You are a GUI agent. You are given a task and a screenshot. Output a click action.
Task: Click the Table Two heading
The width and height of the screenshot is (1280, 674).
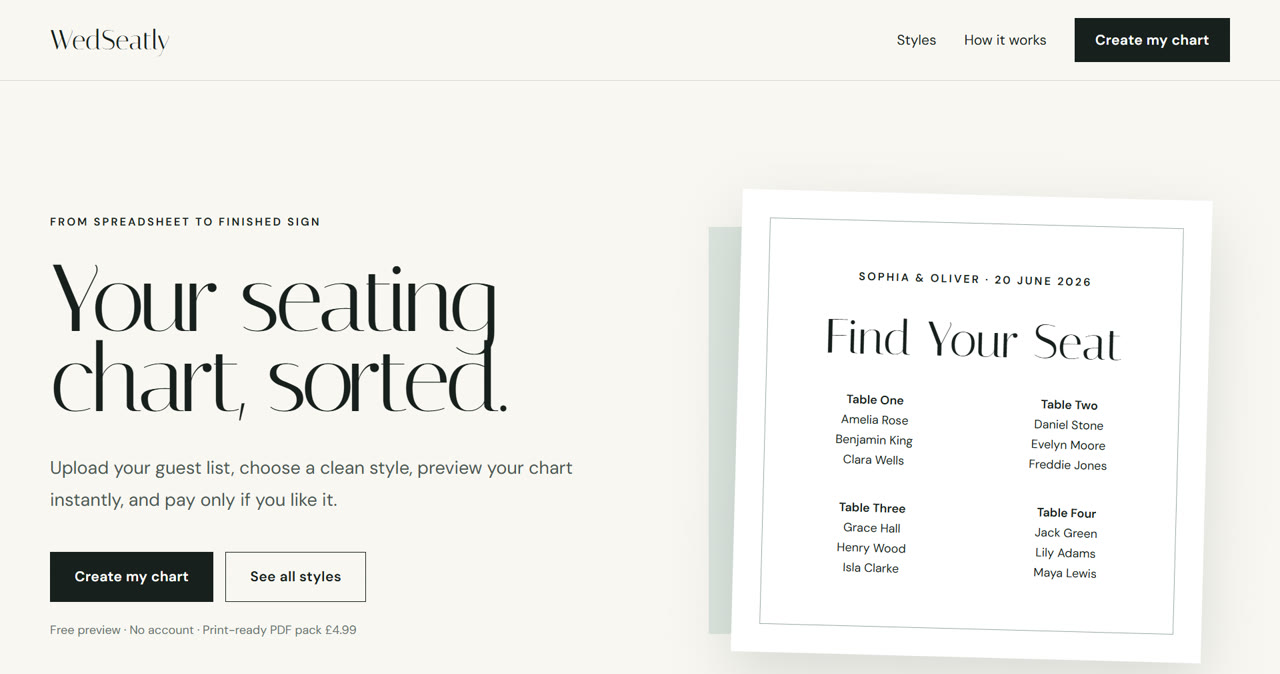tap(1069, 405)
